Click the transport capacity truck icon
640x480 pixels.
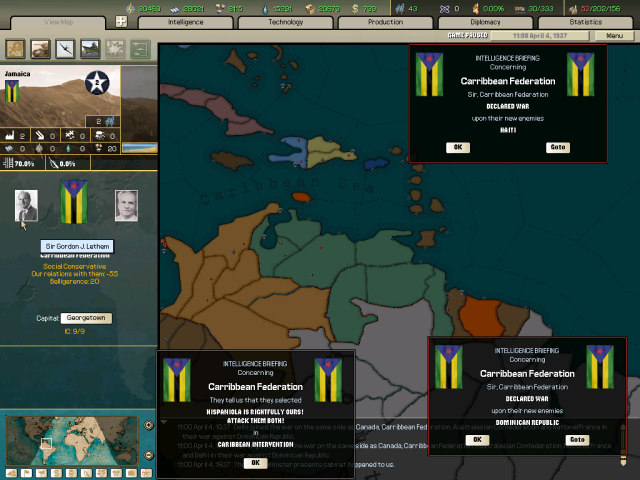pos(519,9)
